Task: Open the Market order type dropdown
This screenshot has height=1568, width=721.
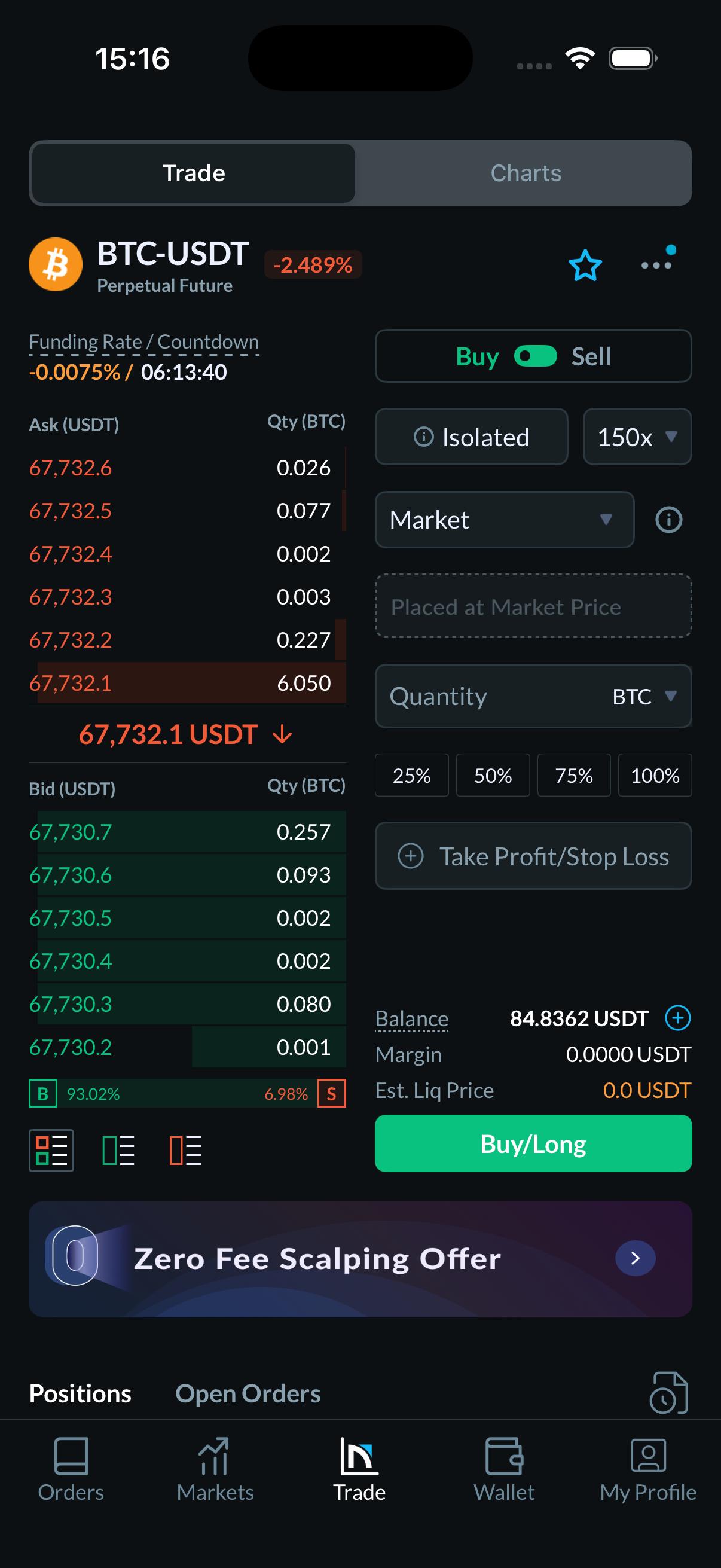Action: [505, 520]
